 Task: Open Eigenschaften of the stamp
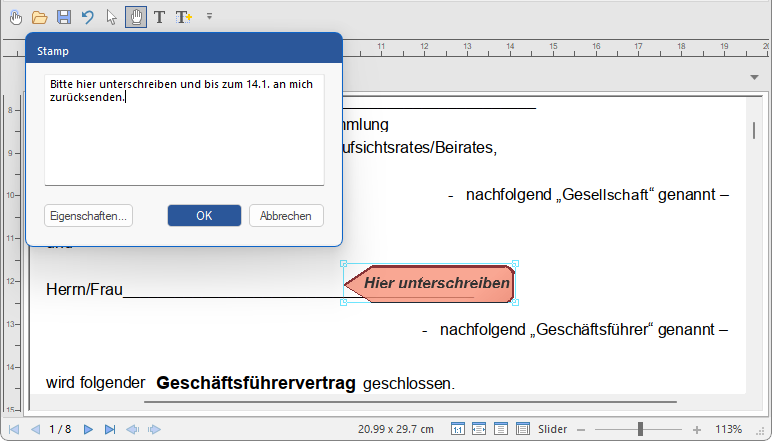(88, 216)
